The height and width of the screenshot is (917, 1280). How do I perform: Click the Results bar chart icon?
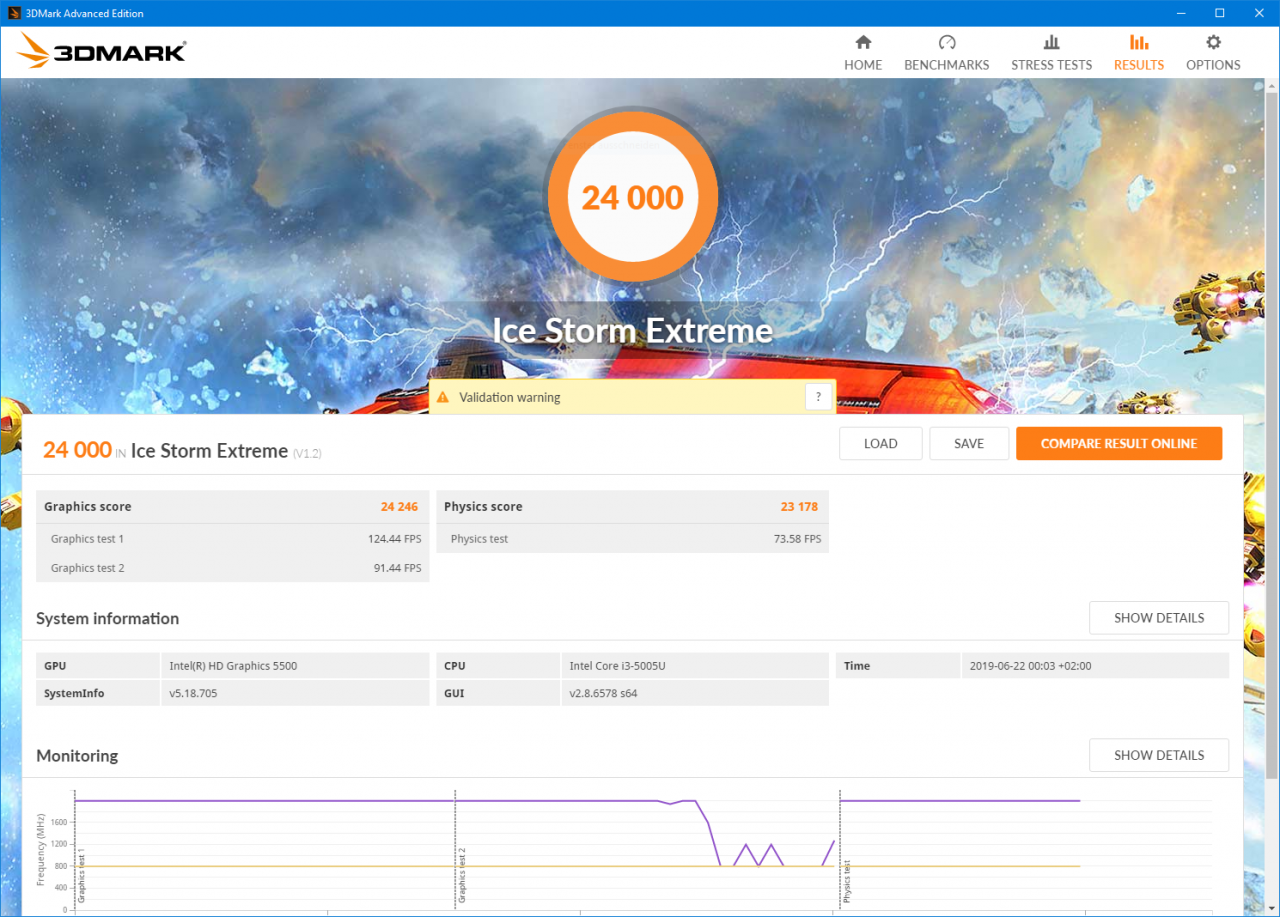tap(1138, 42)
